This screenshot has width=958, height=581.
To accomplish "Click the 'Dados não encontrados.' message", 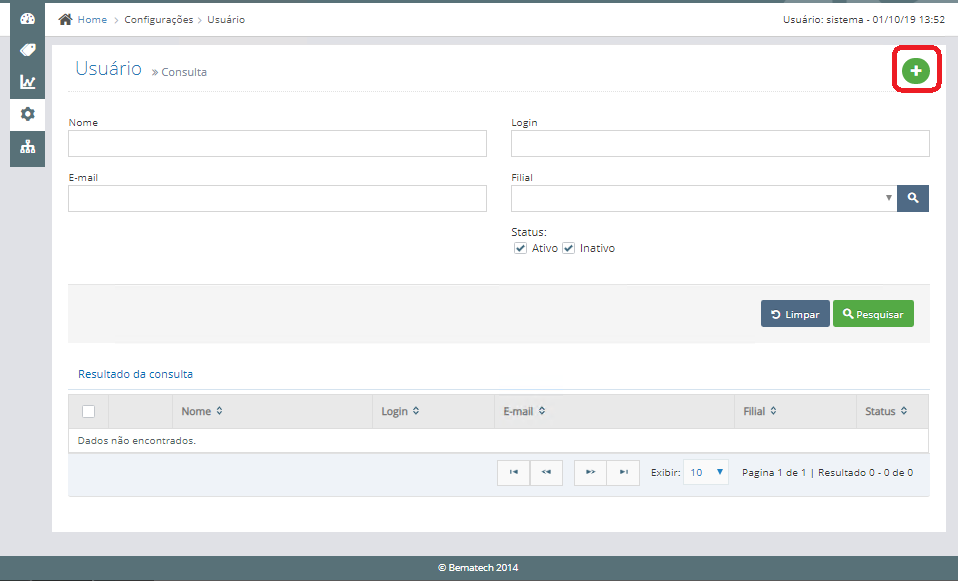I will coord(137,440).
